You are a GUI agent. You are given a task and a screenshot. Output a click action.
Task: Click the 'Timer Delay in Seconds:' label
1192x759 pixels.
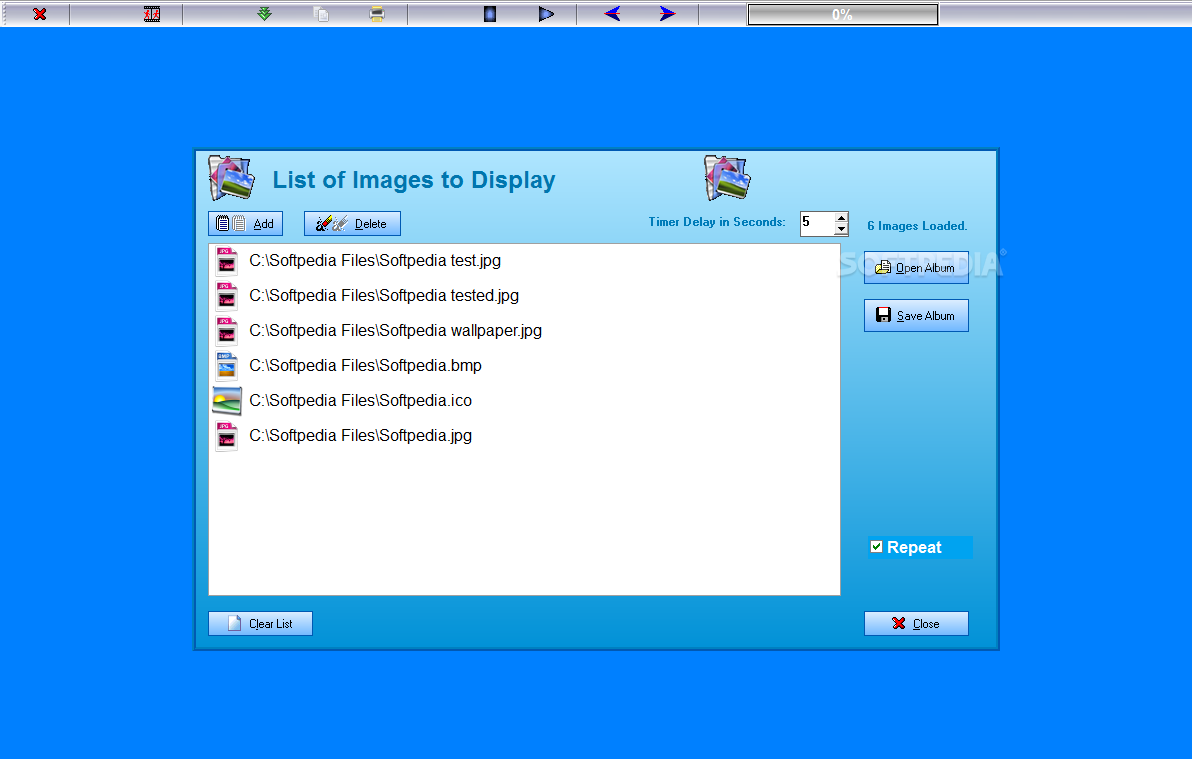717,222
